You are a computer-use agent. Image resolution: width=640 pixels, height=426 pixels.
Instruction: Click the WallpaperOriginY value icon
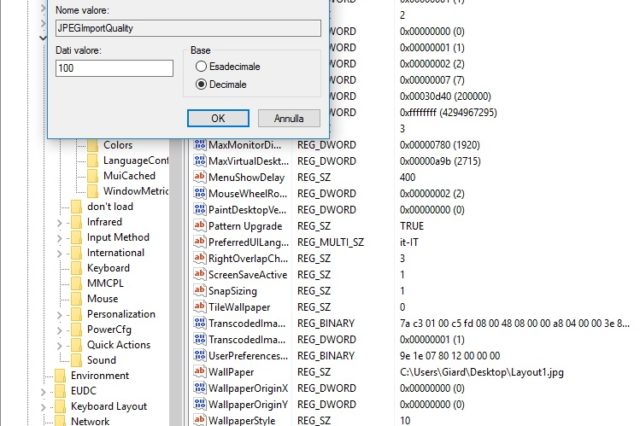[x=200, y=404]
